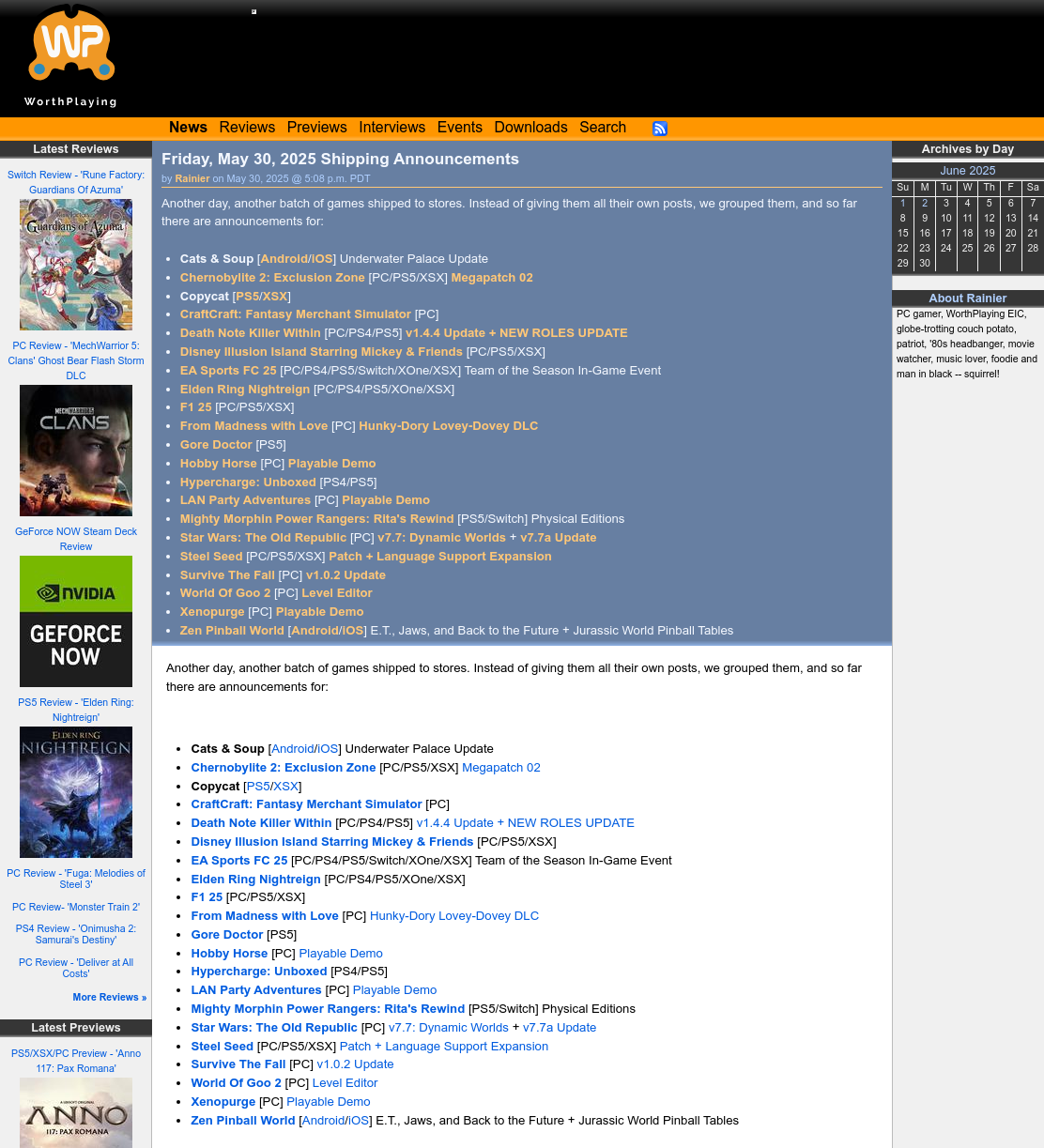
Task: Open Search in the navigation bar
Action: (603, 128)
